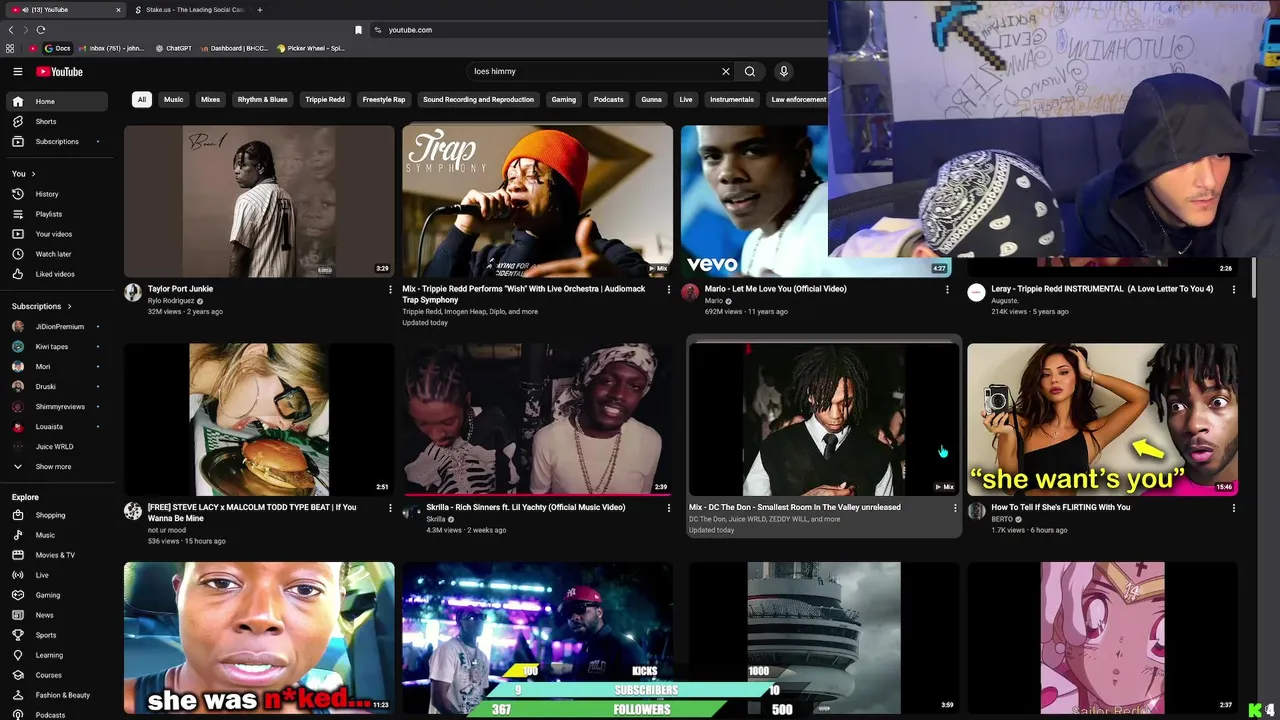Viewport: 1280px width, 720px height.
Task: Click inside the YouTube search field
Action: [x=594, y=71]
